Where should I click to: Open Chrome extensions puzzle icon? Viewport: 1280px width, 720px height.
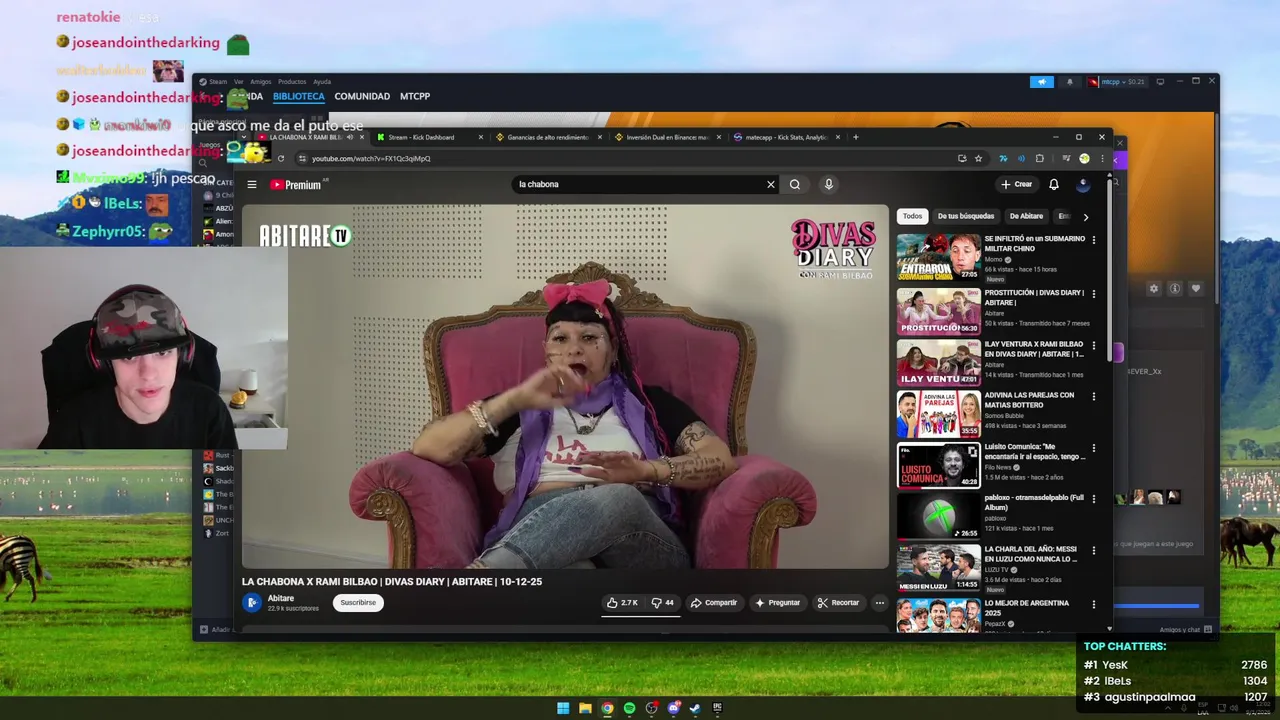tap(1040, 158)
